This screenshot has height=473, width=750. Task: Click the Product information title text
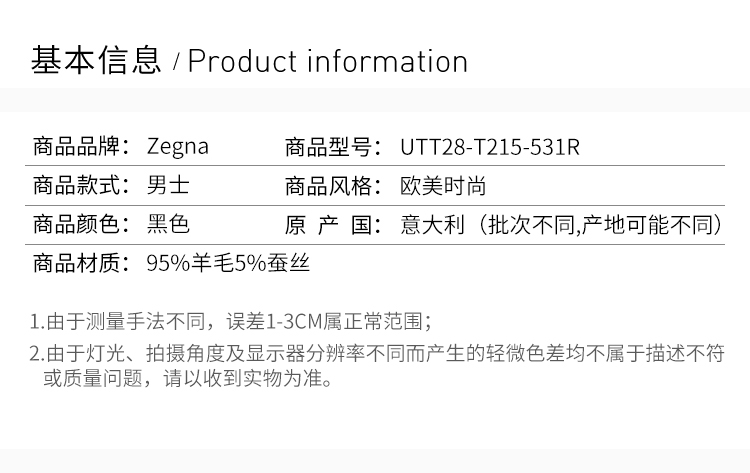[327, 62]
